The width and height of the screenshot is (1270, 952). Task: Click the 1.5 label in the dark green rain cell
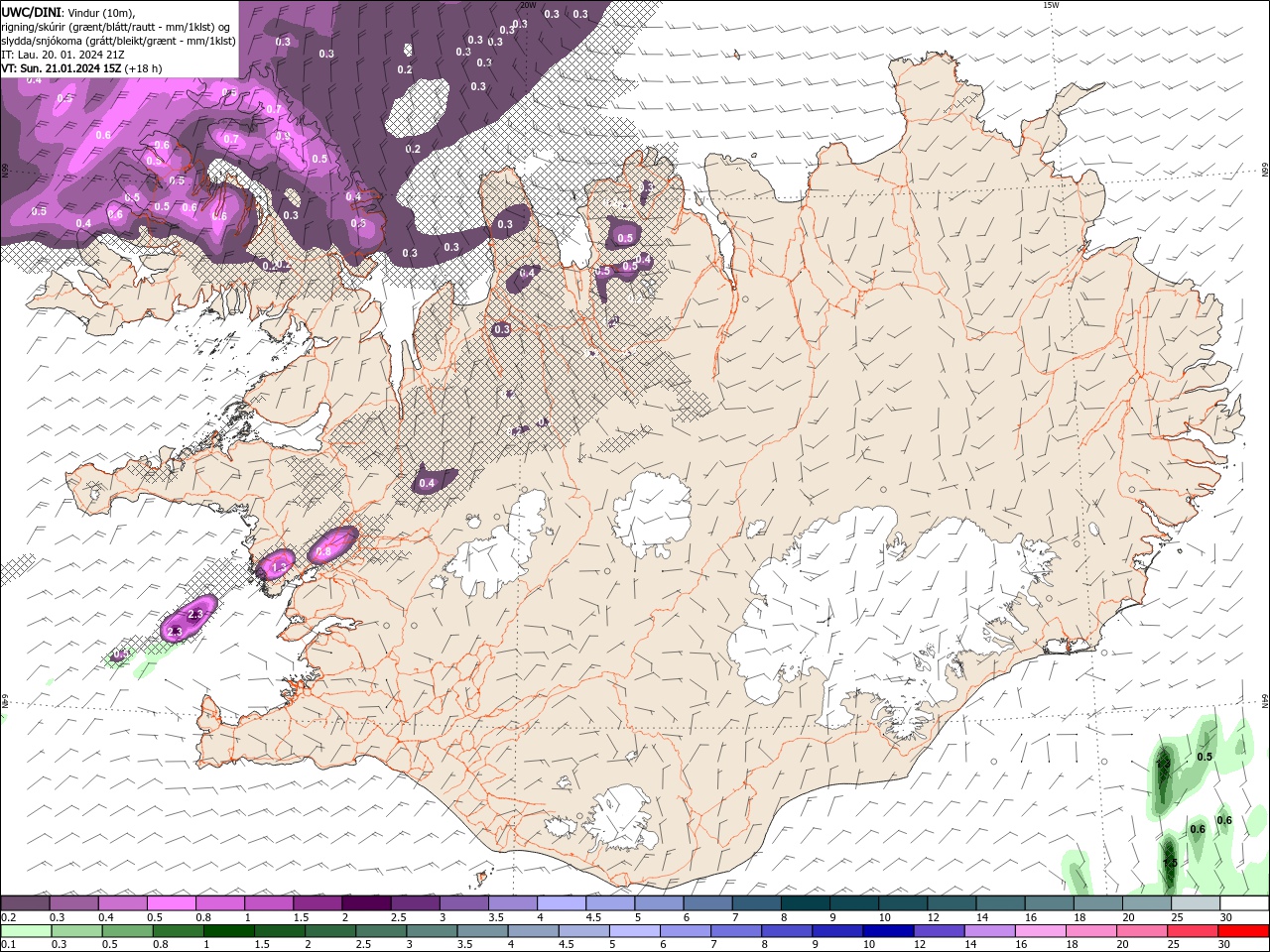click(1170, 863)
